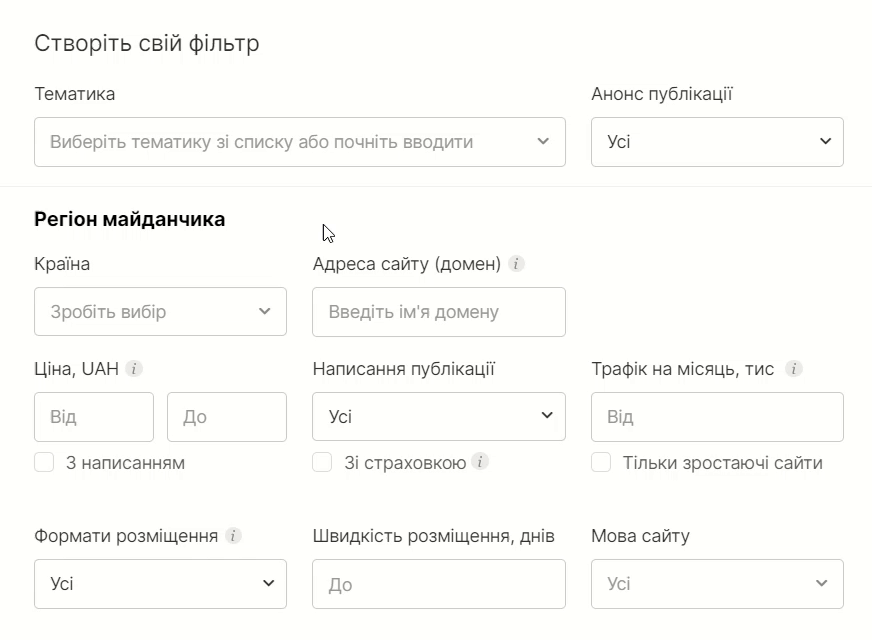The height and width of the screenshot is (640, 872).
Task: Click the price "Від" input field
Action: coord(93,416)
